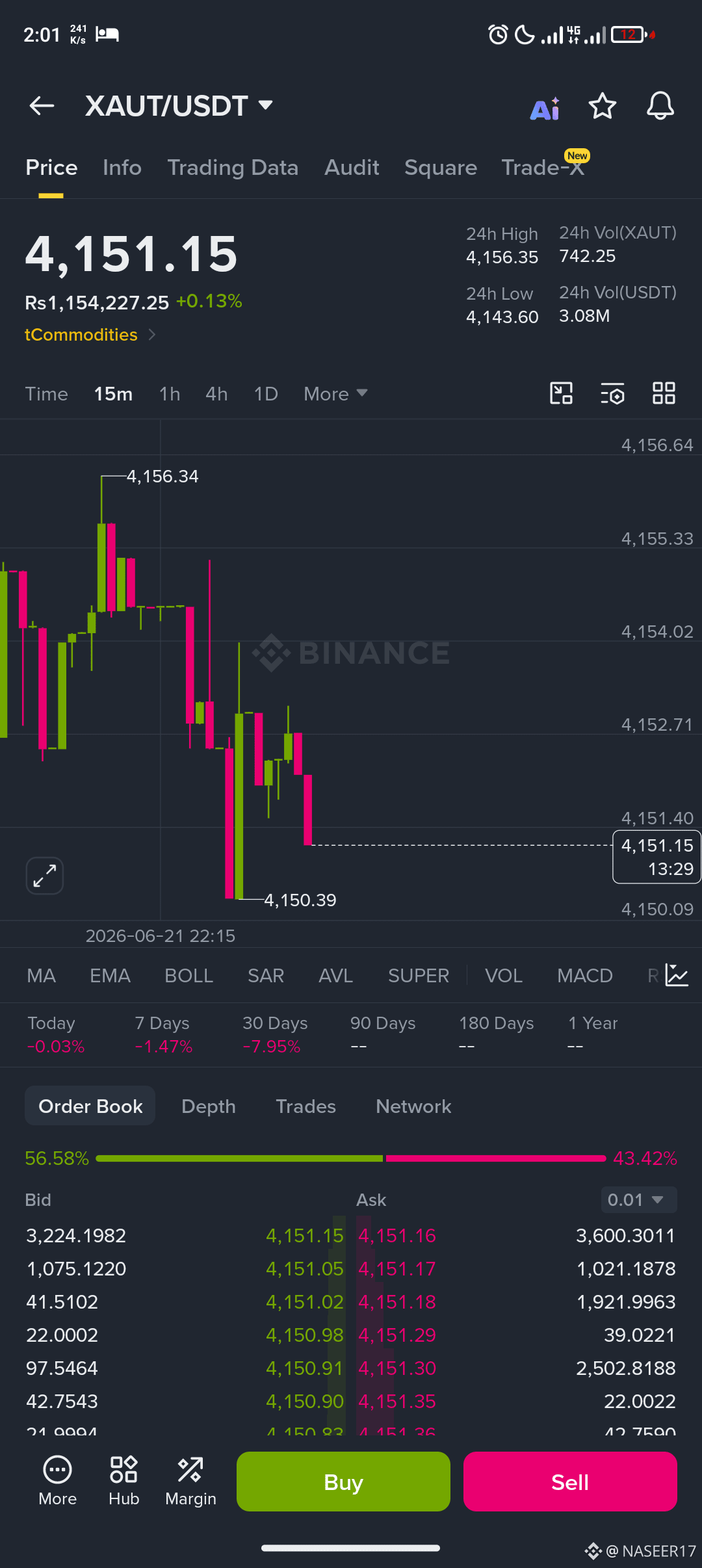Switch to the Info tab

click(x=122, y=168)
